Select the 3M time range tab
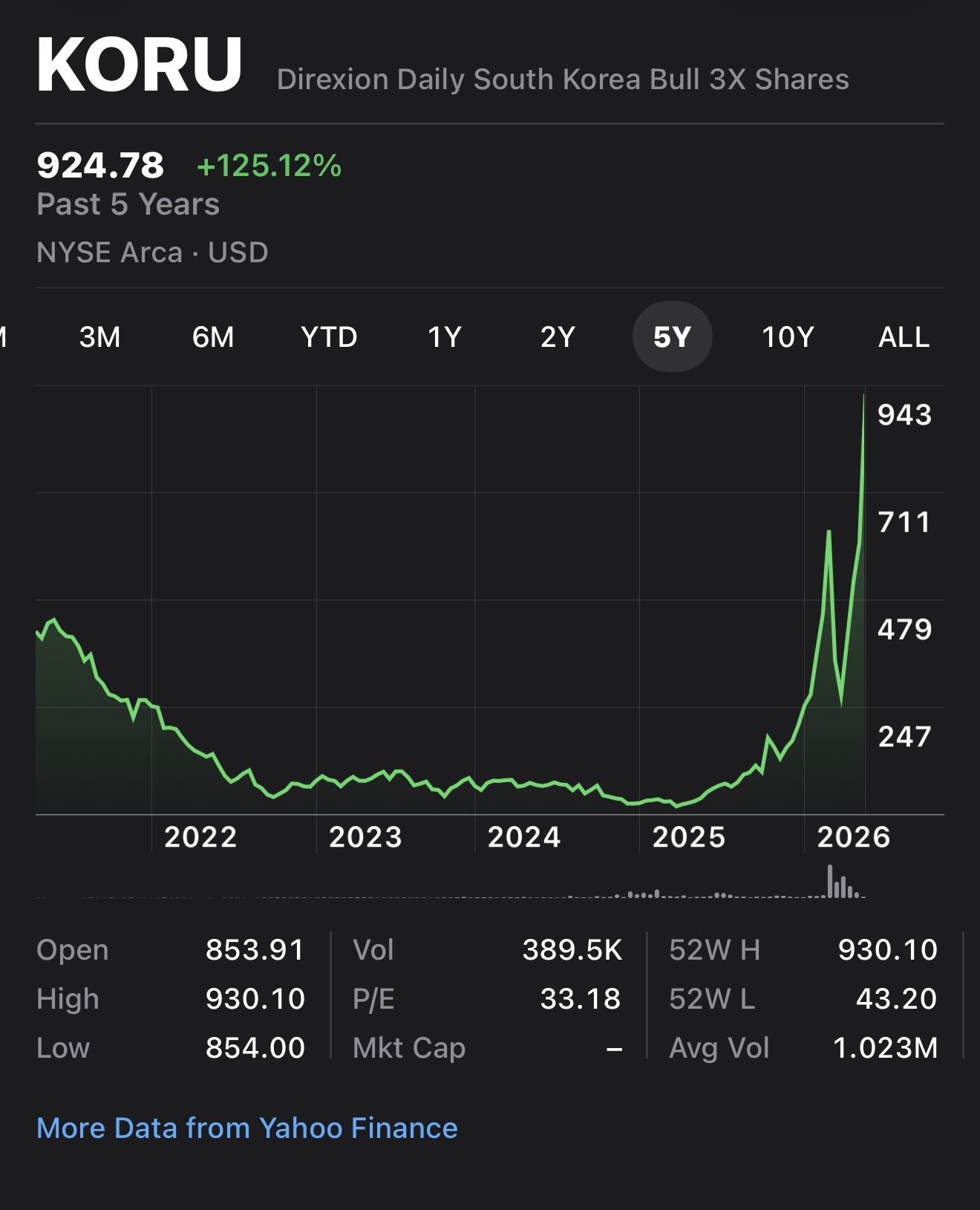 pyautogui.click(x=99, y=337)
